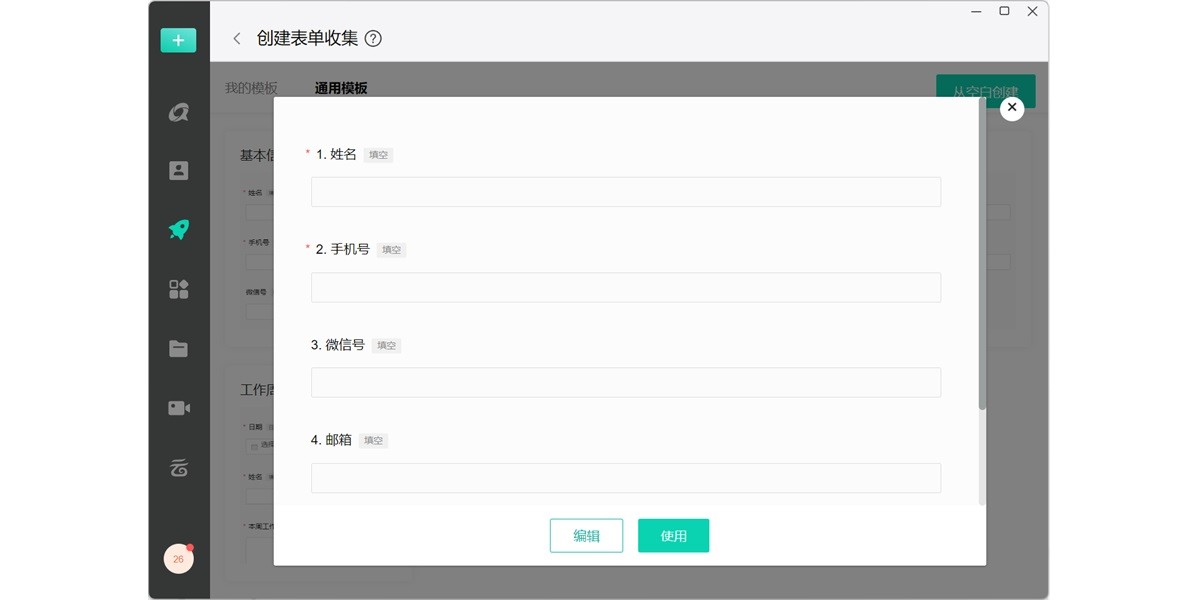Image resolution: width=1200 pixels, height=600 pixels.
Task: Click the help question mark icon
Action: [x=373, y=39]
